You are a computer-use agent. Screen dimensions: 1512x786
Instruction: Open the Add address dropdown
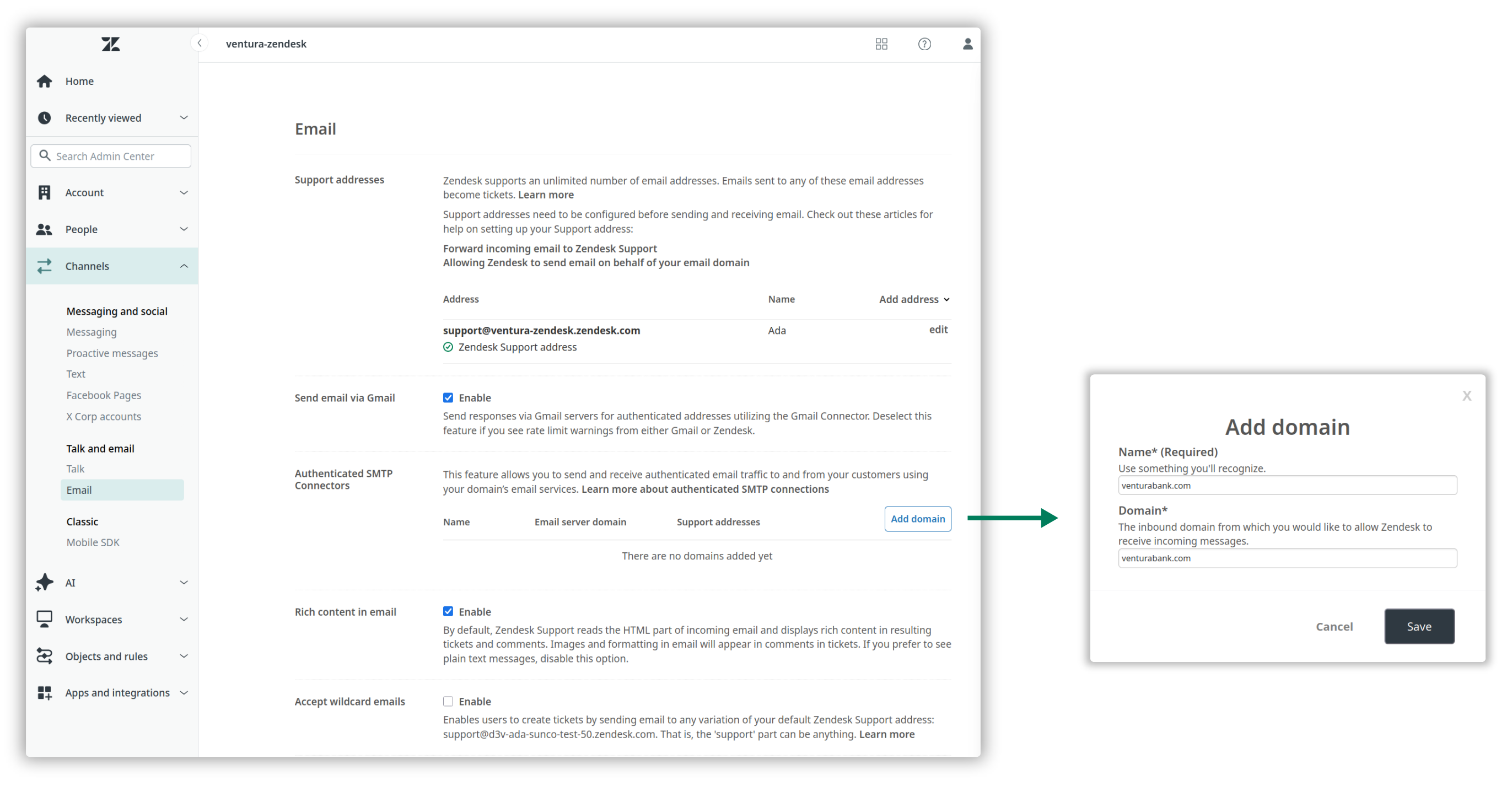[x=913, y=299]
